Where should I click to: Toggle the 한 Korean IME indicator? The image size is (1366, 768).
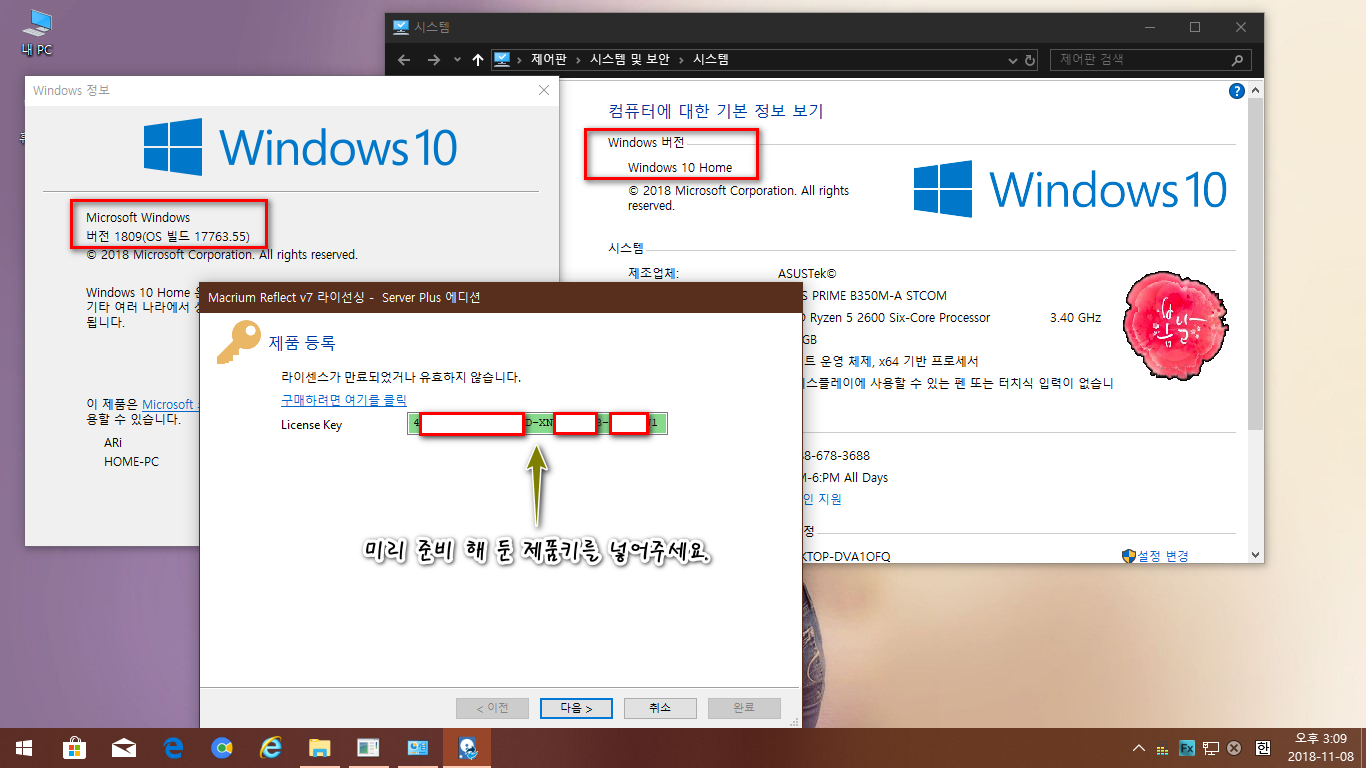1262,748
